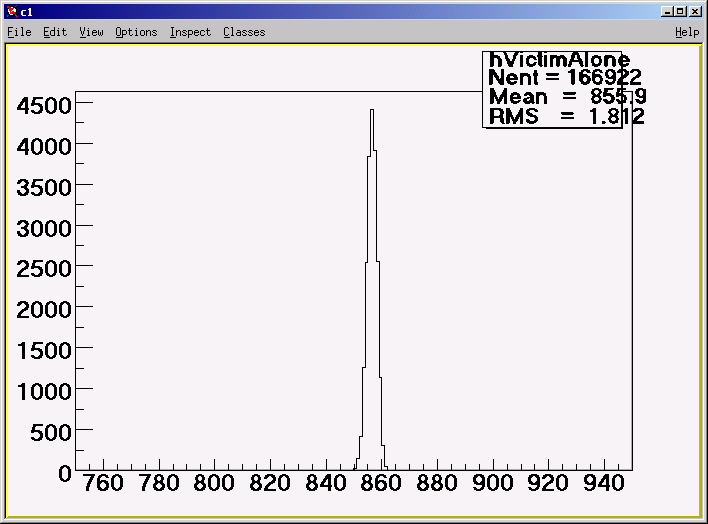Click the x-axis label 900
The width and height of the screenshot is (708, 524).
pos(493,483)
